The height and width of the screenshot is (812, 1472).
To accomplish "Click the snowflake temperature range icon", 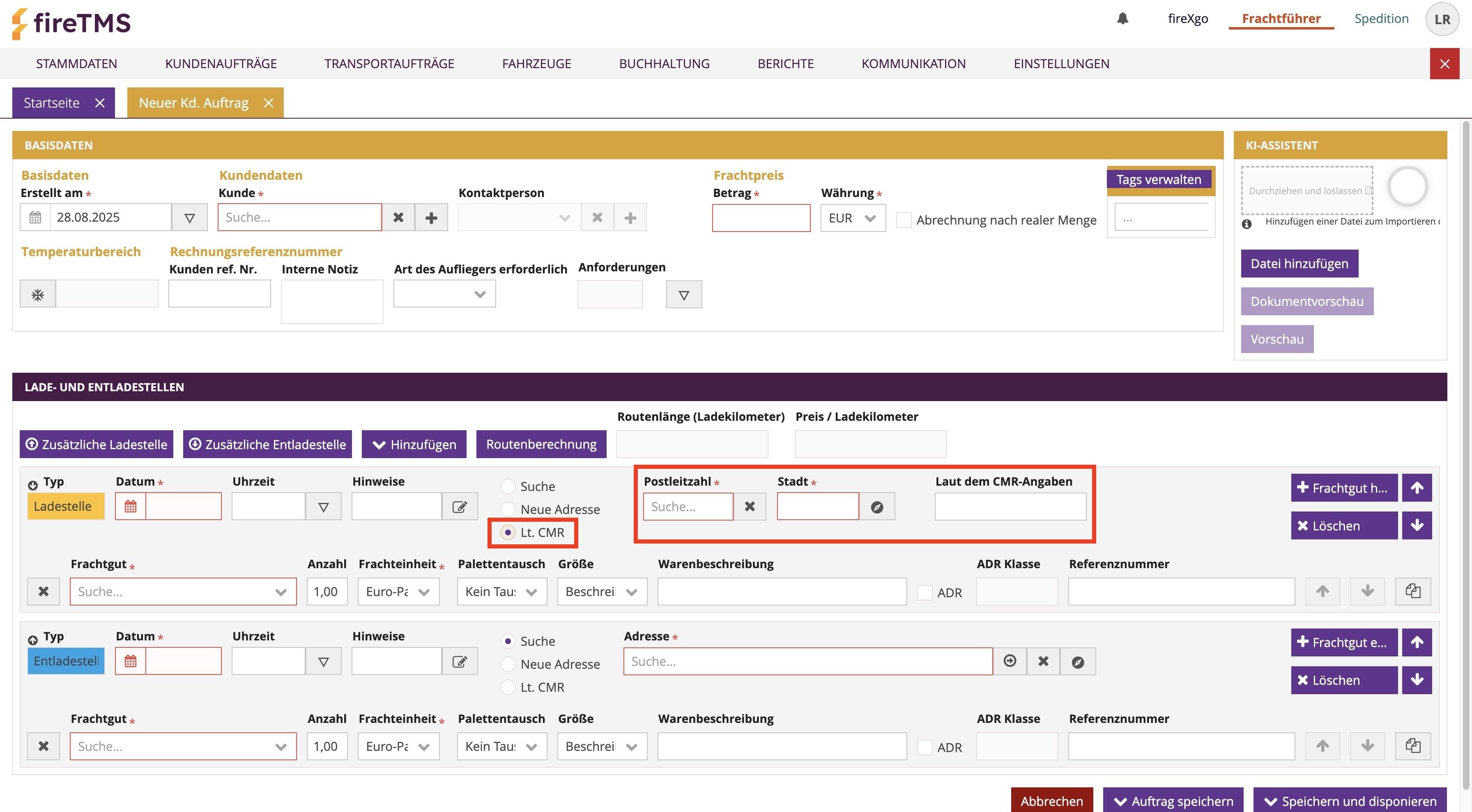I will pos(38,295).
